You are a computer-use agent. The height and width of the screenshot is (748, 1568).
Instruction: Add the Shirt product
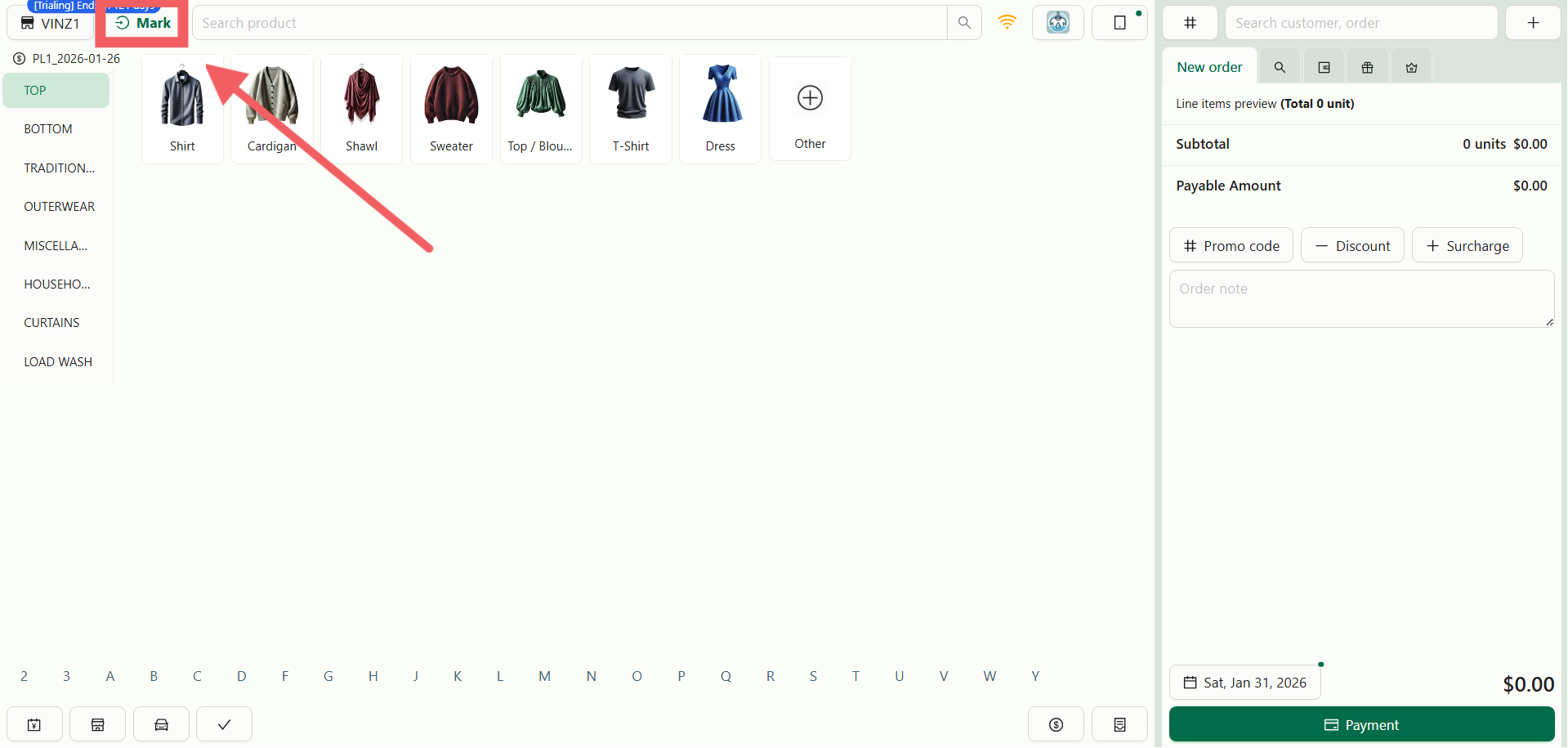(182, 110)
